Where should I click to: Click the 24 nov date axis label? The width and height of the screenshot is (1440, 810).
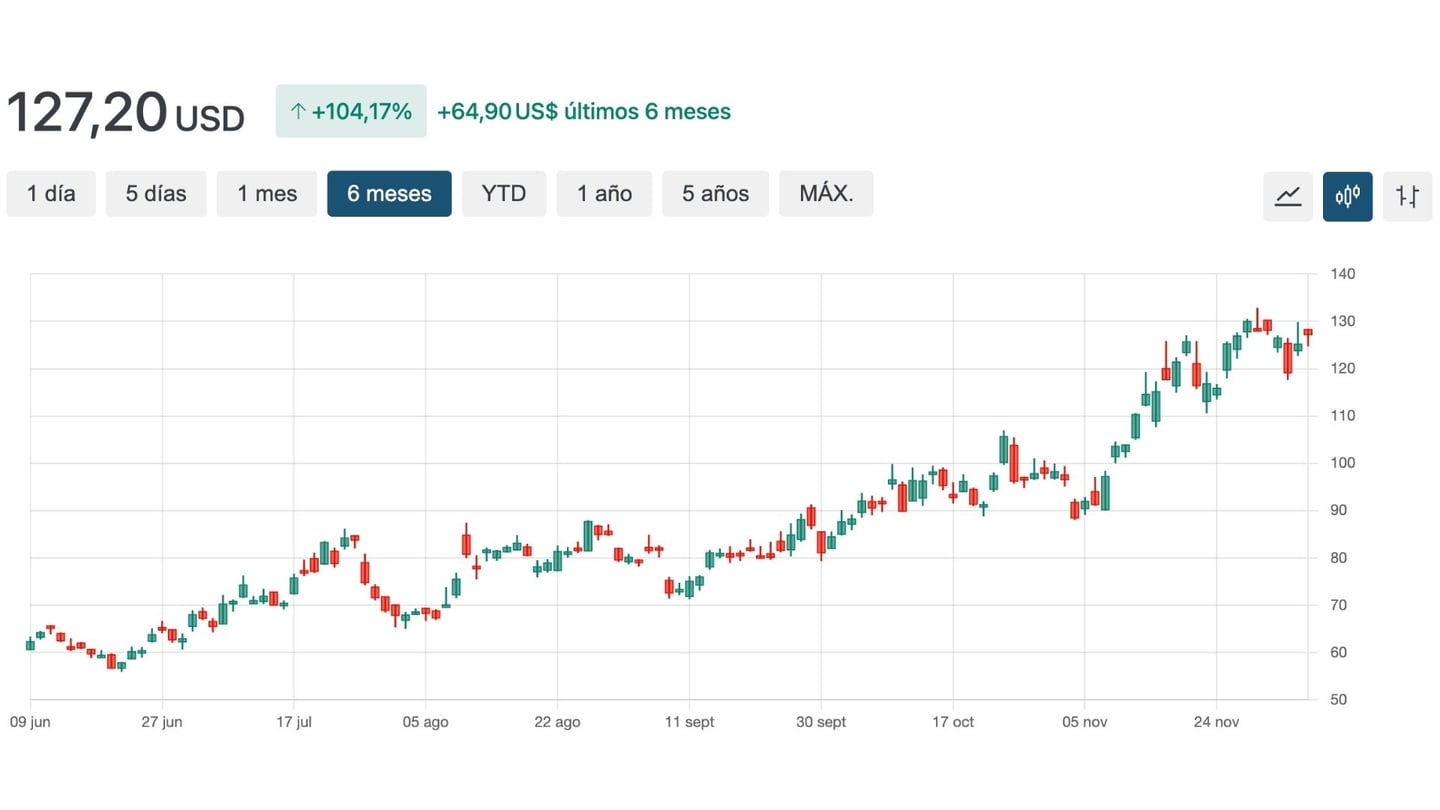[x=1216, y=723]
